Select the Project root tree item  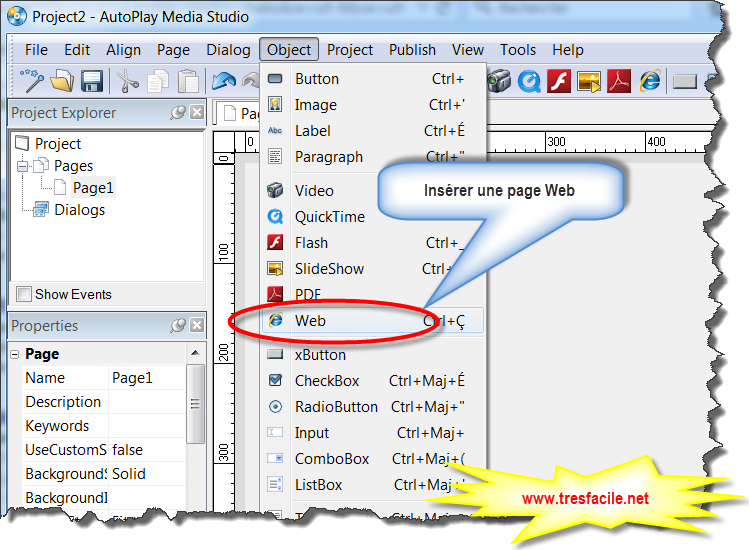[58, 143]
